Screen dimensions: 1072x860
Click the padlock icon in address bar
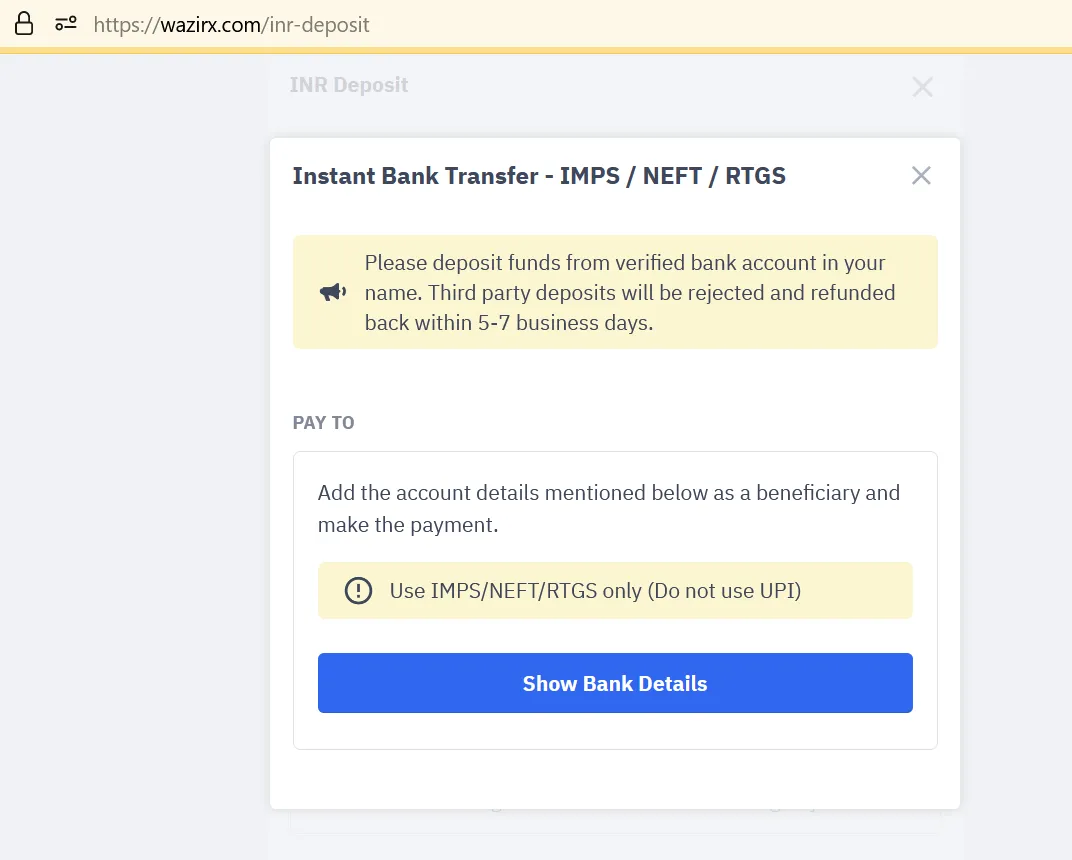(24, 23)
